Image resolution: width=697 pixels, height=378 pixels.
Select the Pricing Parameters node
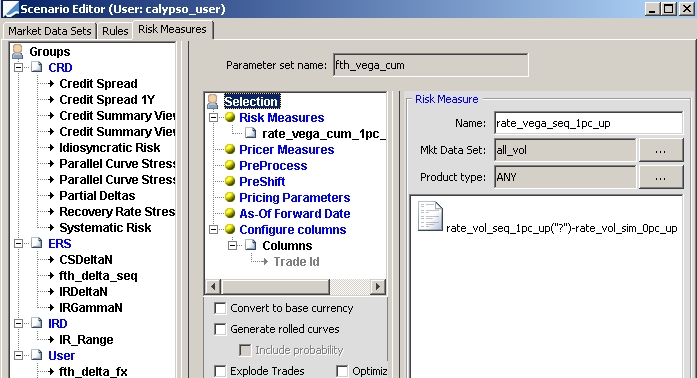[295, 197]
